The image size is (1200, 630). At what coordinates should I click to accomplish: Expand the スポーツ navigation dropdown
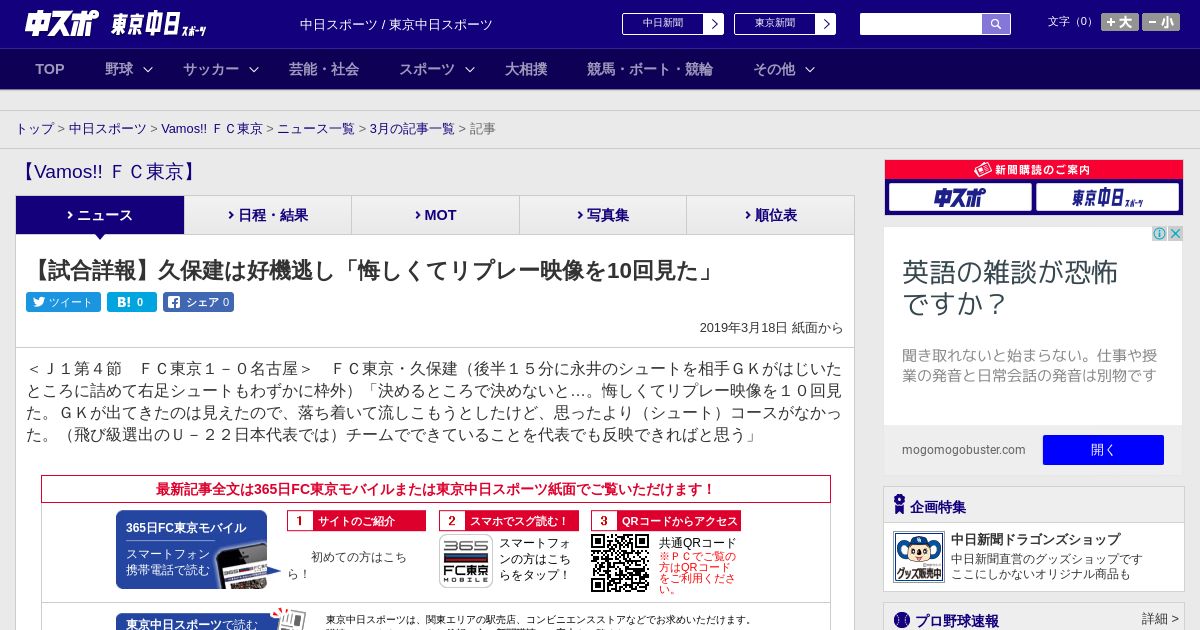coord(437,69)
